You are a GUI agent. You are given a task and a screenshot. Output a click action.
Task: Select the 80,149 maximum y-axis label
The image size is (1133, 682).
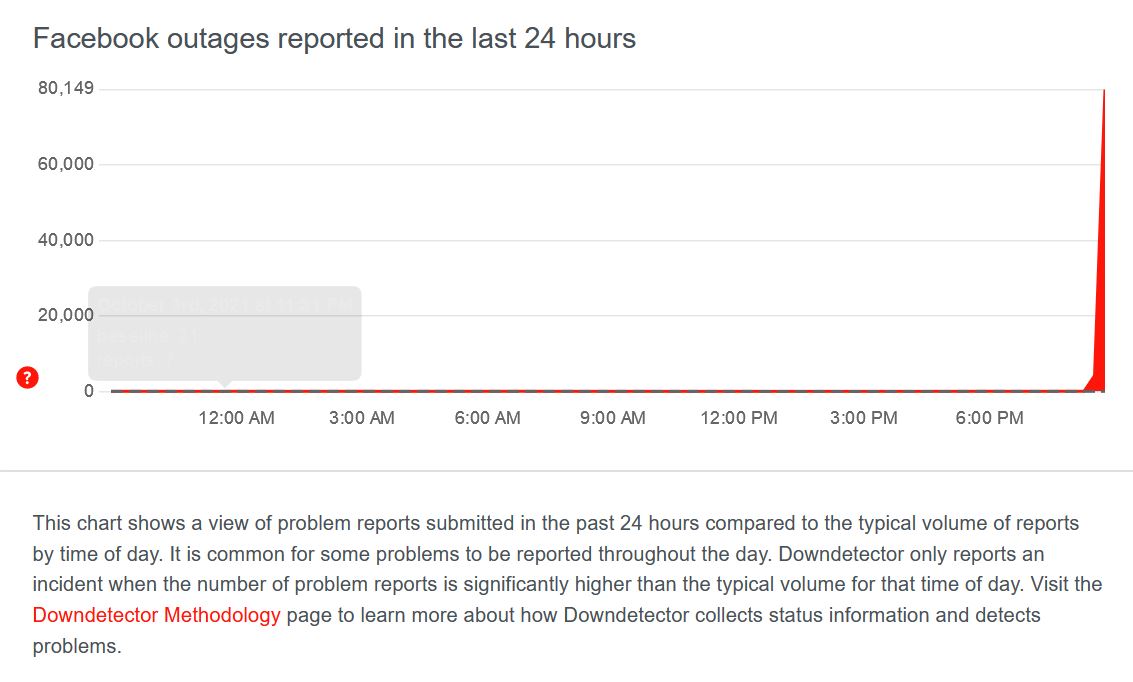click(x=66, y=88)
